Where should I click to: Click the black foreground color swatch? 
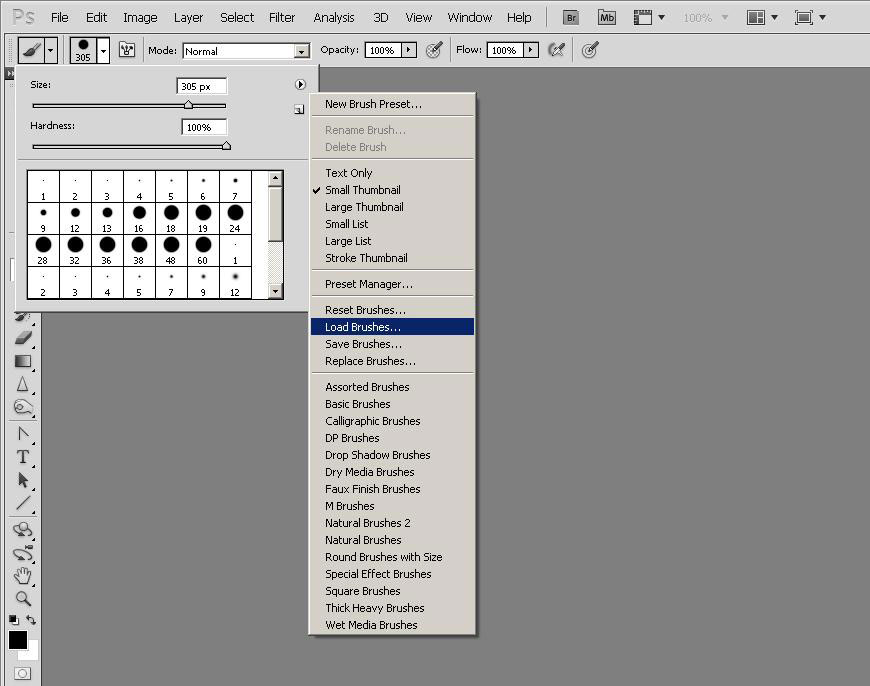pyautogui.click(x=18, y=640)
